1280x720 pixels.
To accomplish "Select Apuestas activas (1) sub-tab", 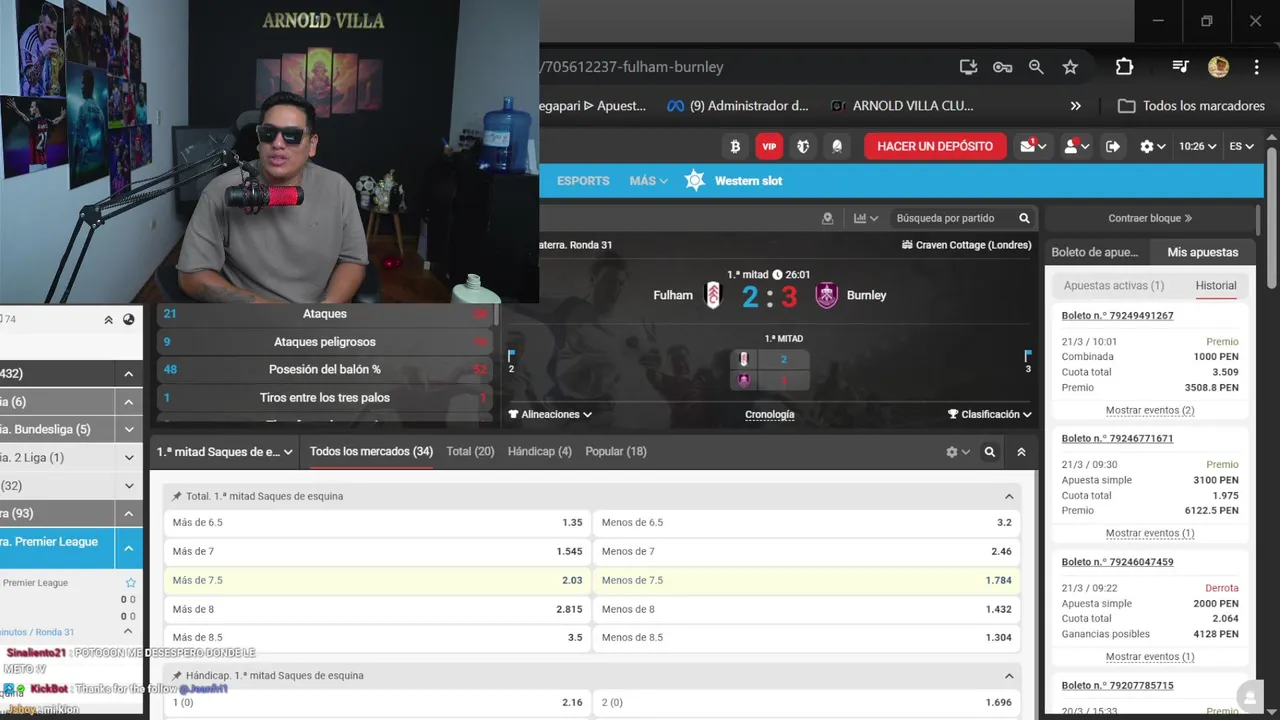I will pos(1114,285).
